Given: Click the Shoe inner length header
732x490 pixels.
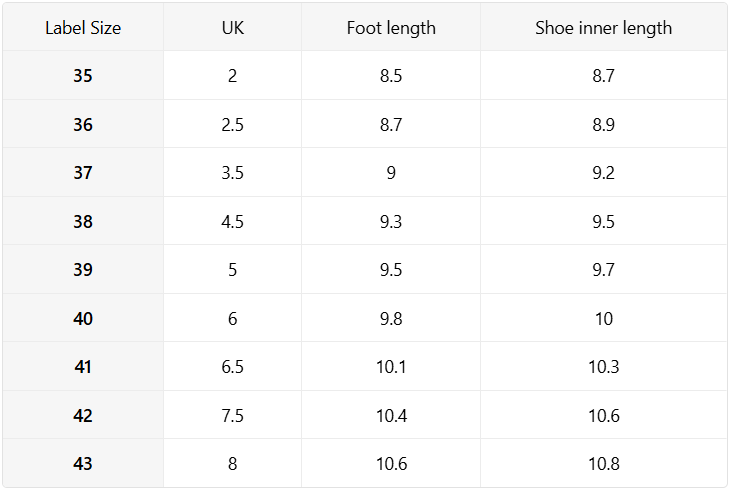Looking at the screenshot, I should 604,28.
